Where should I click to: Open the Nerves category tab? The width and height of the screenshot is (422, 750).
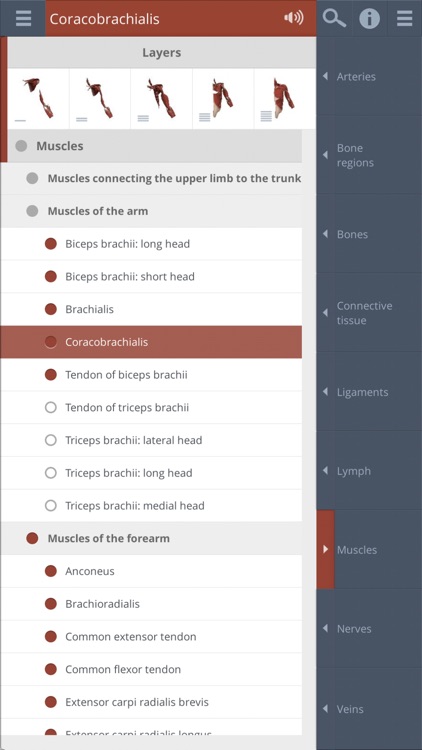(369, 629)
